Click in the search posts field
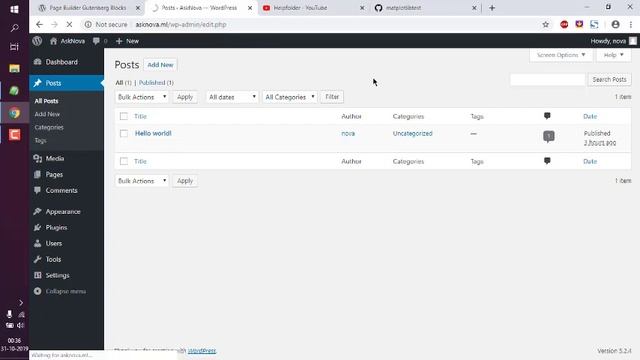Screen dimensions: 640x360 (547, 80)
